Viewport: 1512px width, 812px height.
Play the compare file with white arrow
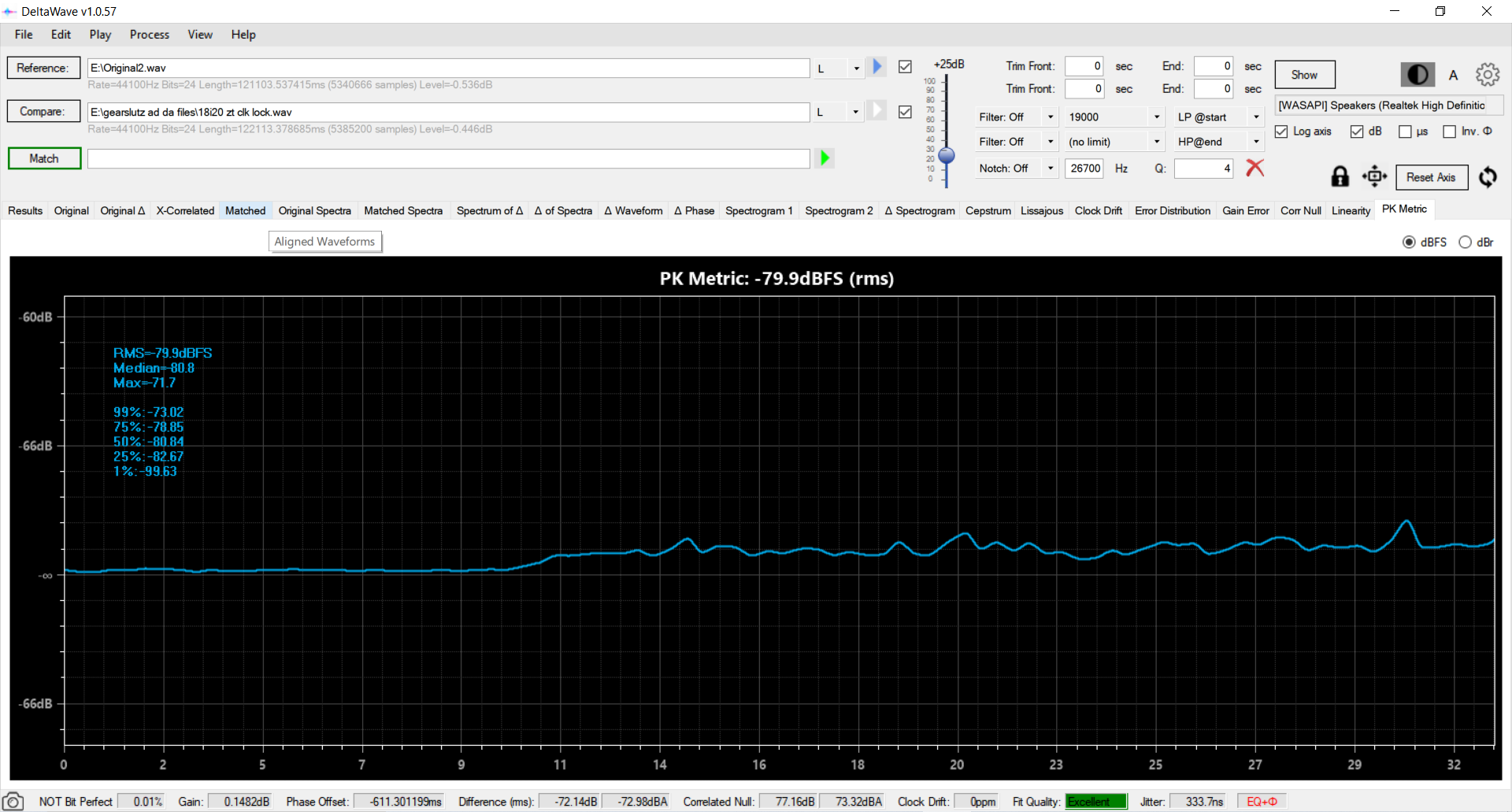[x=877, y=111]
